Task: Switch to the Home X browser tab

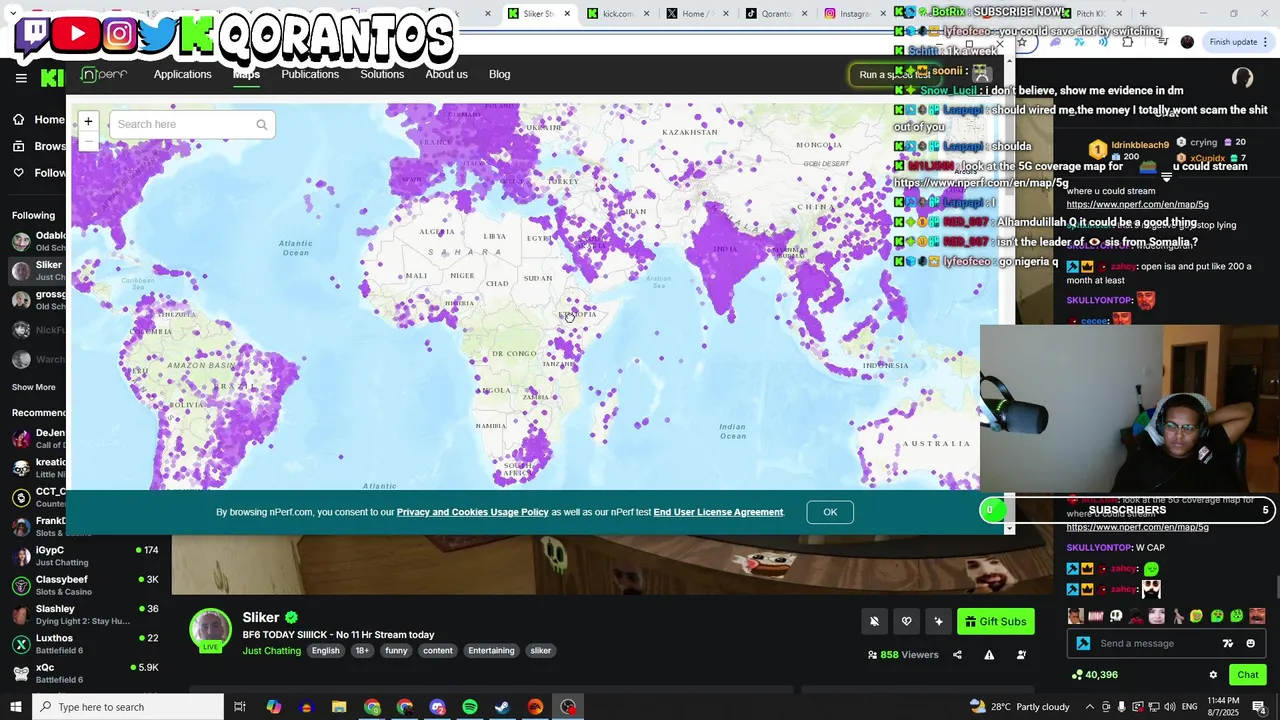Action: point(696,13)
